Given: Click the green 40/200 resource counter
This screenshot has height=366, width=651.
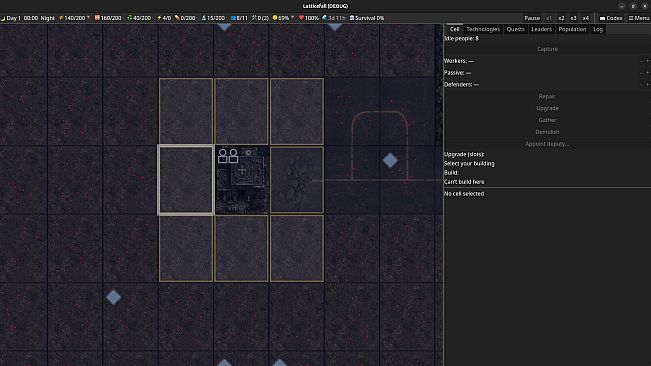Looking at the screenshot, I should tap(139, 18).
